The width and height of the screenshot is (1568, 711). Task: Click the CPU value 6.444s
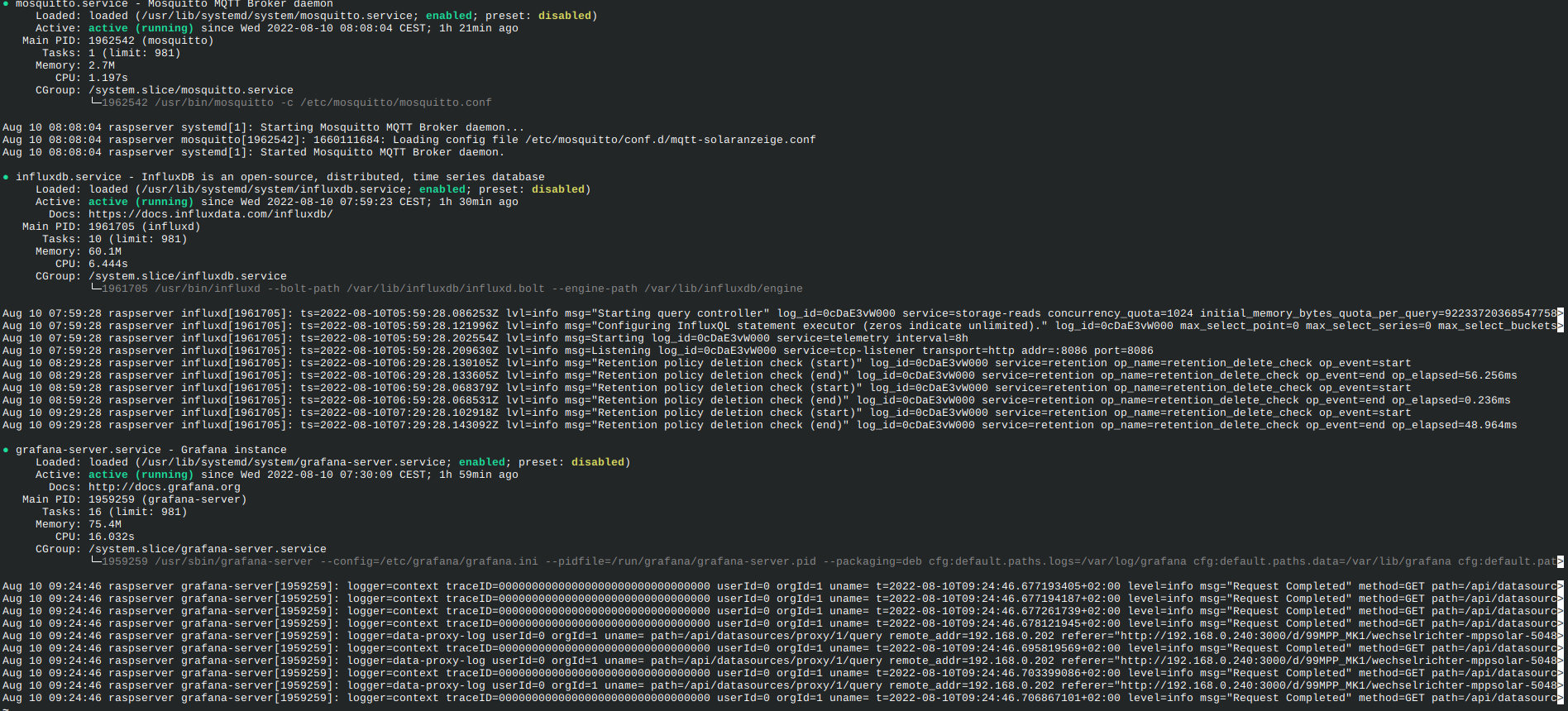108,264
